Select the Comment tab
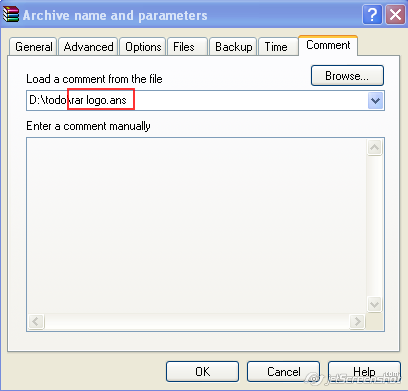Image resolution: width=408 pixels, height=391 pixels. coord(328,45)
